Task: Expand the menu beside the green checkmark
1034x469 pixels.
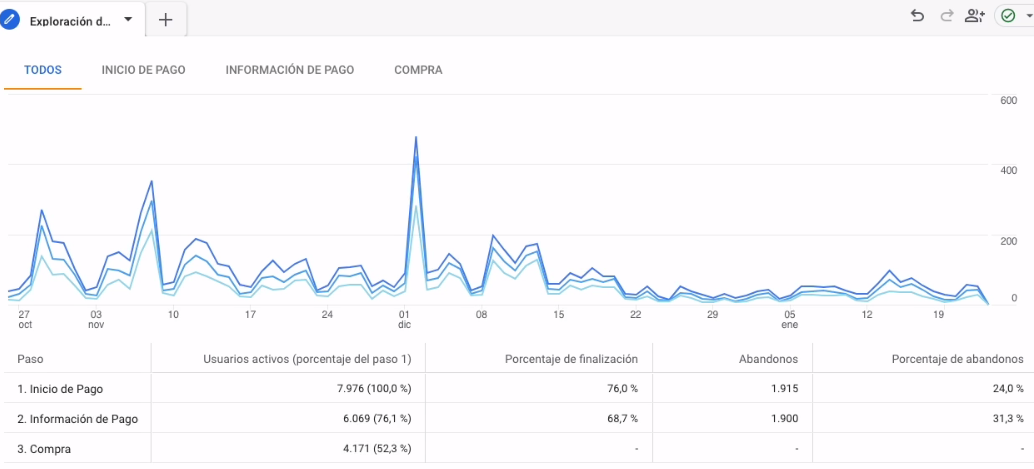Action: point(1029,16)
